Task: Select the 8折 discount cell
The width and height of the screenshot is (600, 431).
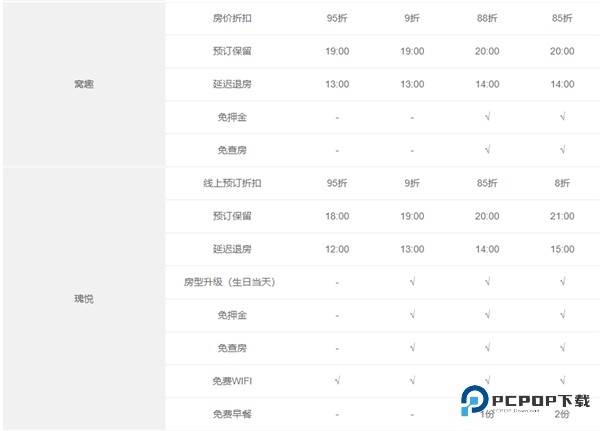Action: pyautogui.click(x=562, y=183)
